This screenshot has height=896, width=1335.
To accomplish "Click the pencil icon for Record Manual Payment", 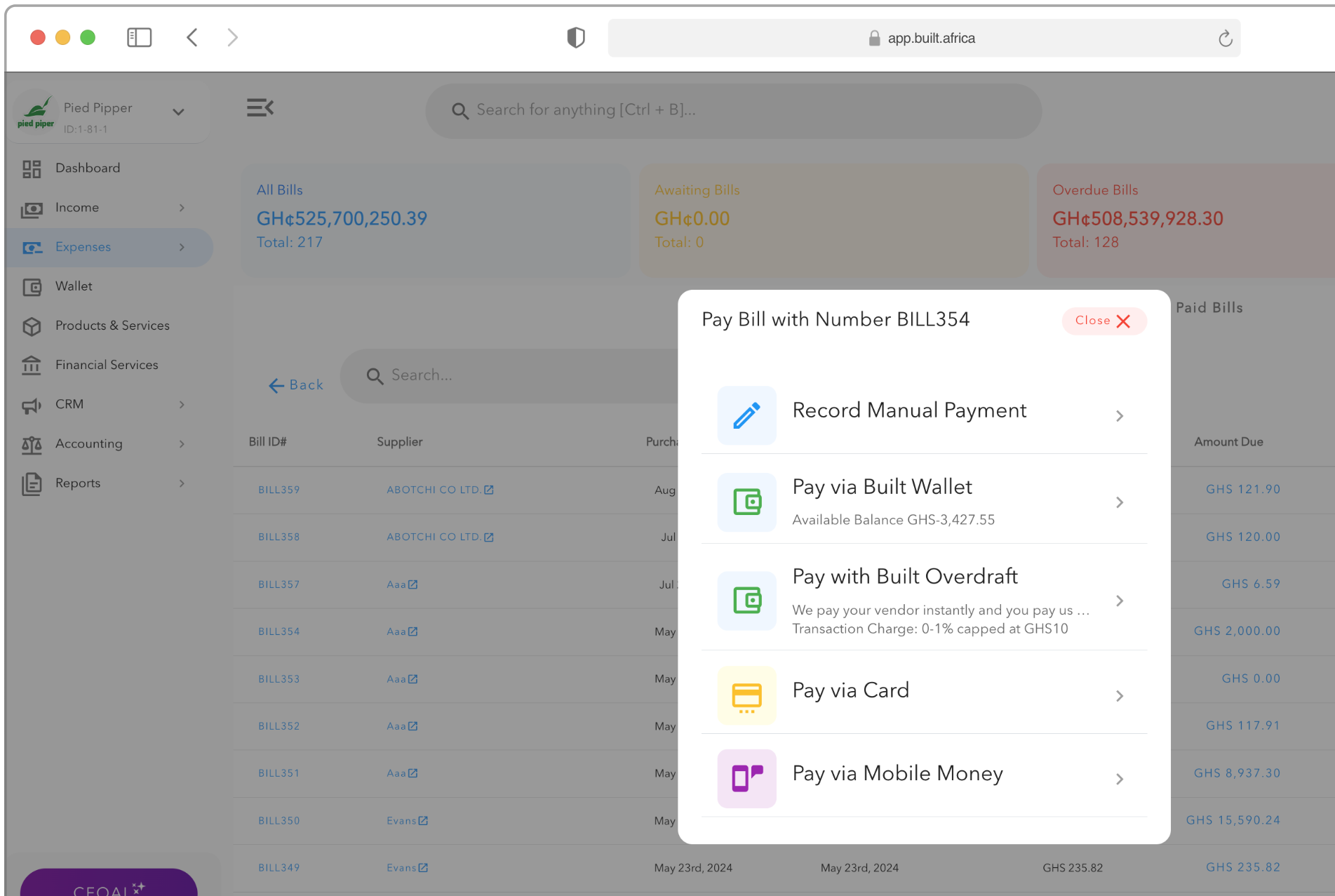I will pyautogui.click(x=746, y=415).
